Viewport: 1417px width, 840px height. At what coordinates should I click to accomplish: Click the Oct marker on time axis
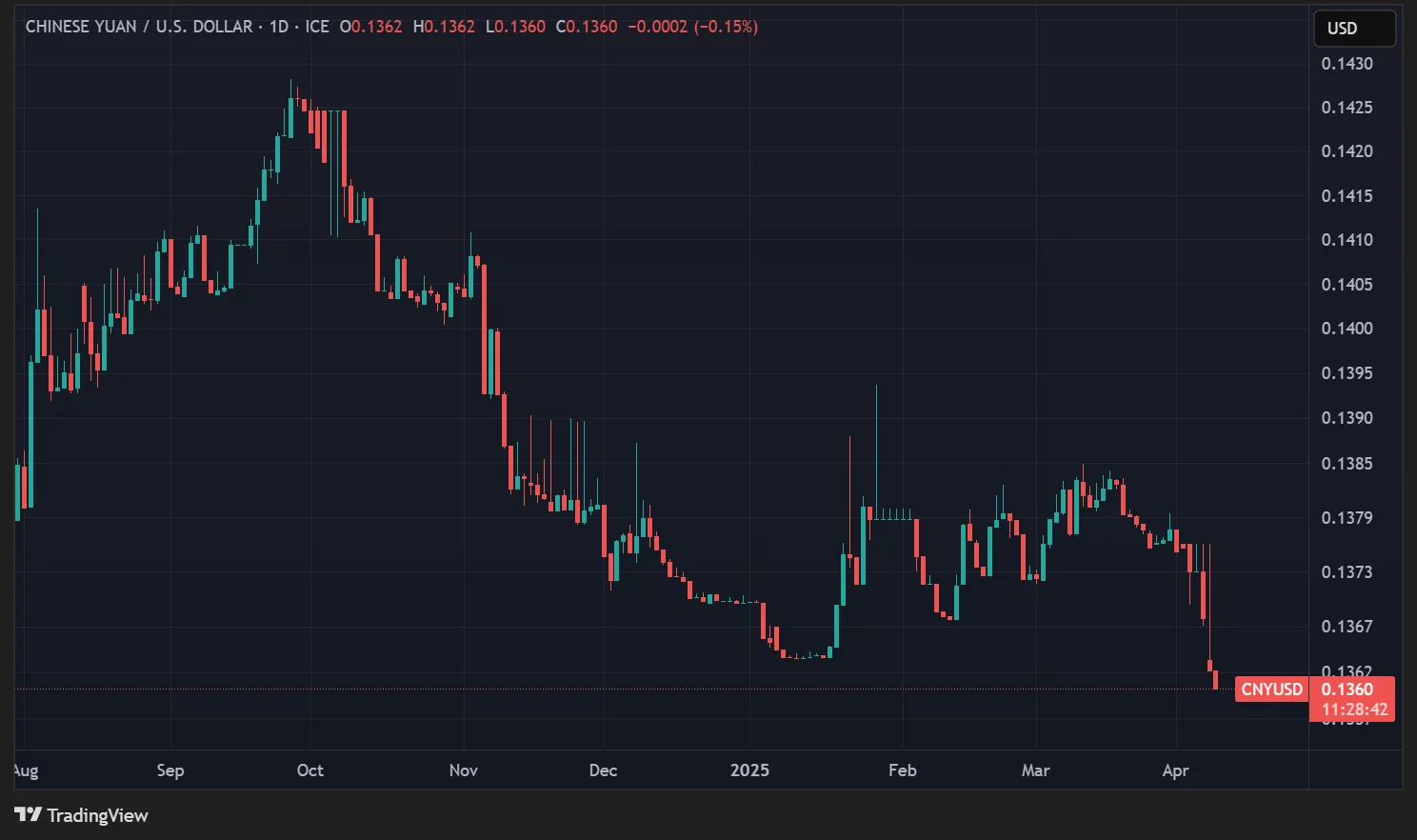coord(309,770)
